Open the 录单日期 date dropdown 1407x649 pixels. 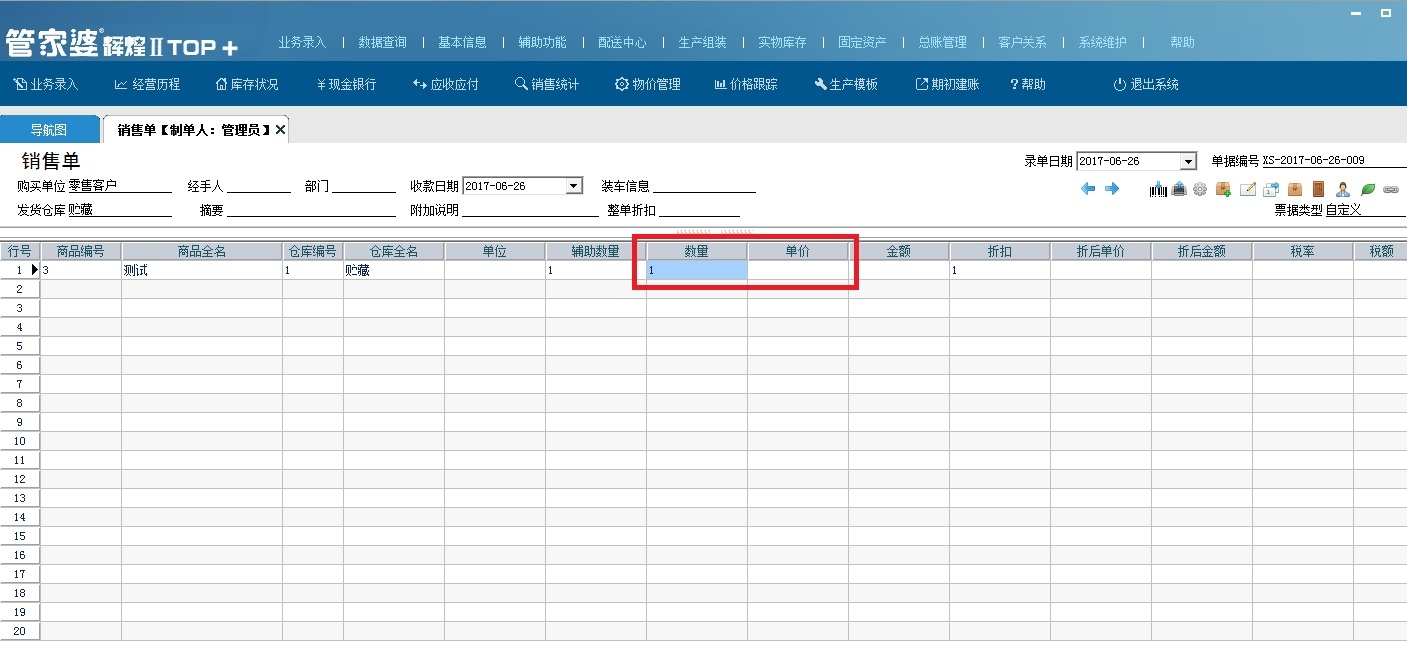pyautogui.click(x=1188, y=162)
